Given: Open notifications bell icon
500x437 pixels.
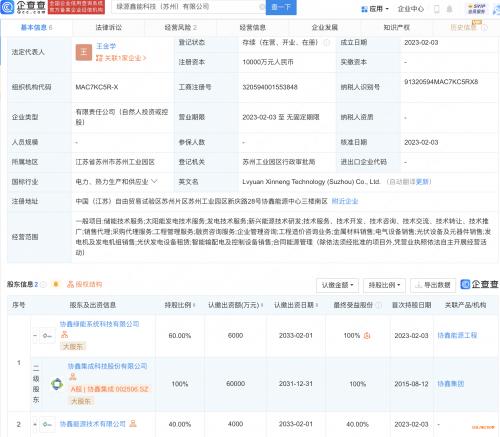Looking at the screenshot, I should coord(449,9).
